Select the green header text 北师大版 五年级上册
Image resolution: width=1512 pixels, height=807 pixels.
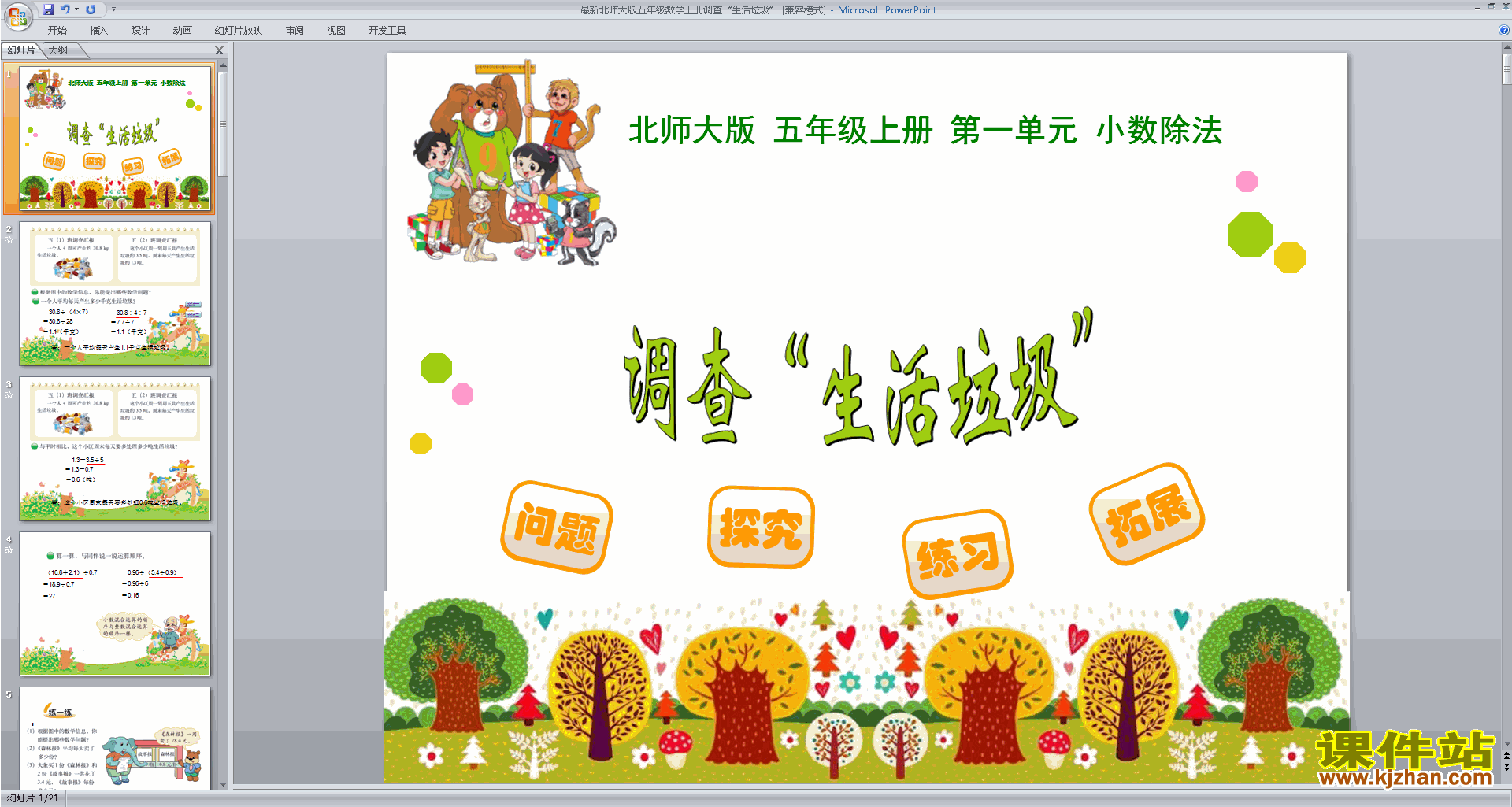[x=925, y=131]
